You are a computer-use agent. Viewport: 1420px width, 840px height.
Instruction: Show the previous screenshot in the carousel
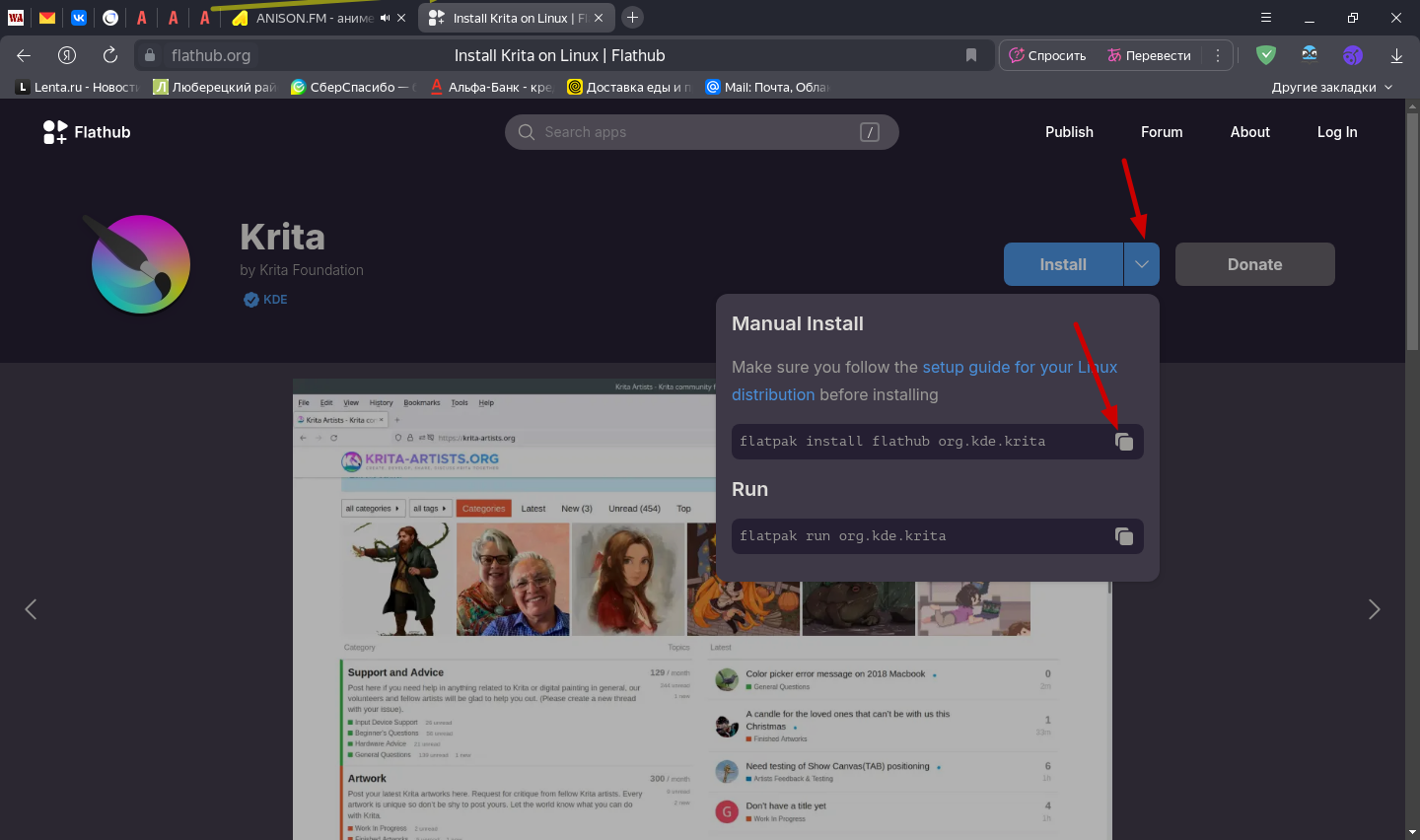tap(31, 609)
